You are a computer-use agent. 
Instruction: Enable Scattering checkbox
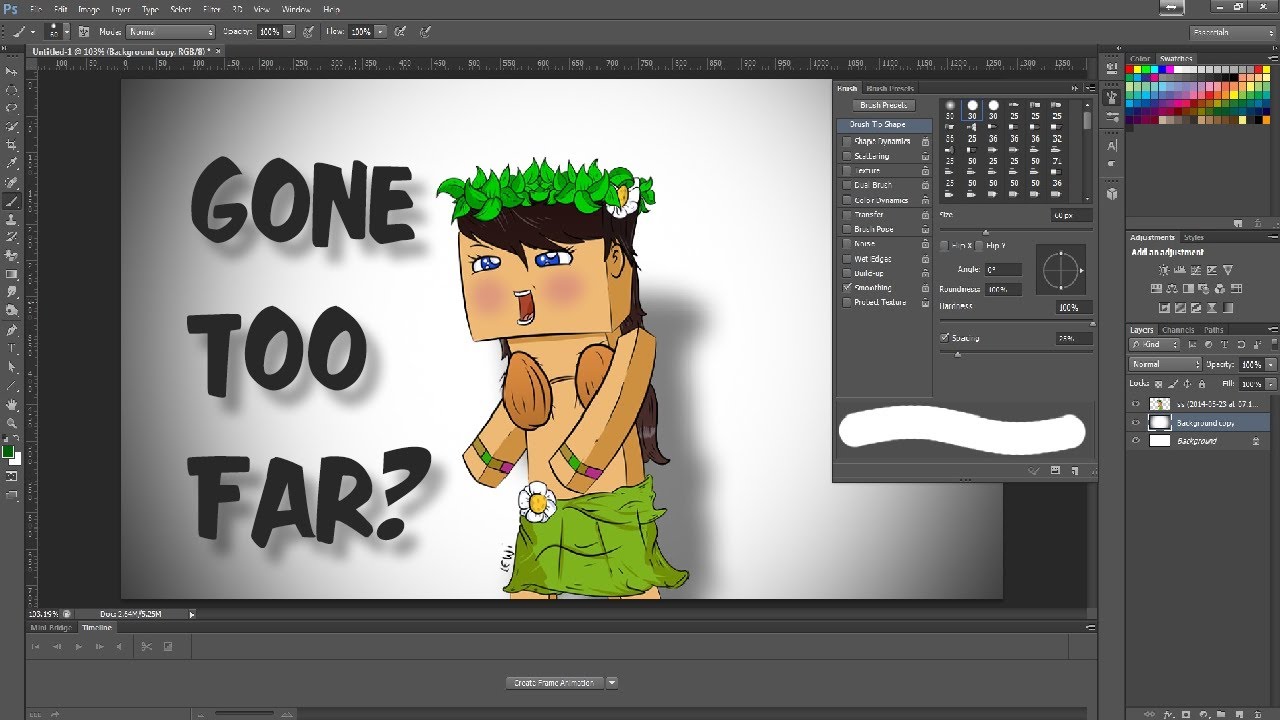847,156
